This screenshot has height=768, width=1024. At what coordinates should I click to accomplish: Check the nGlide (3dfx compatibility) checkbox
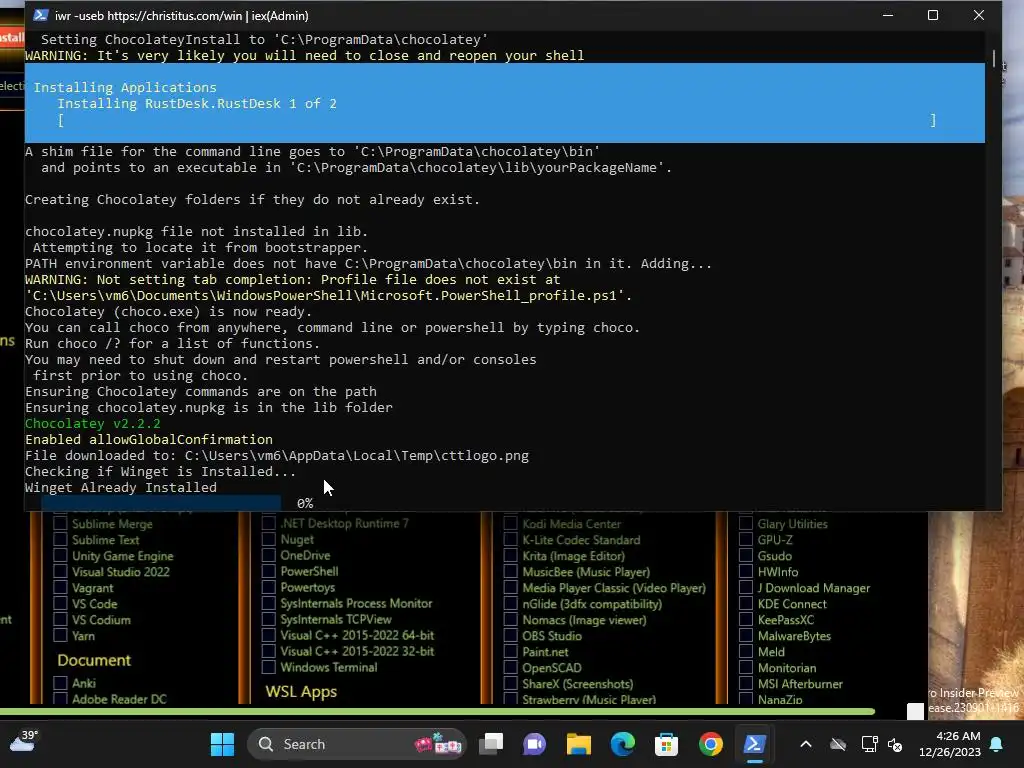[511, 603]
